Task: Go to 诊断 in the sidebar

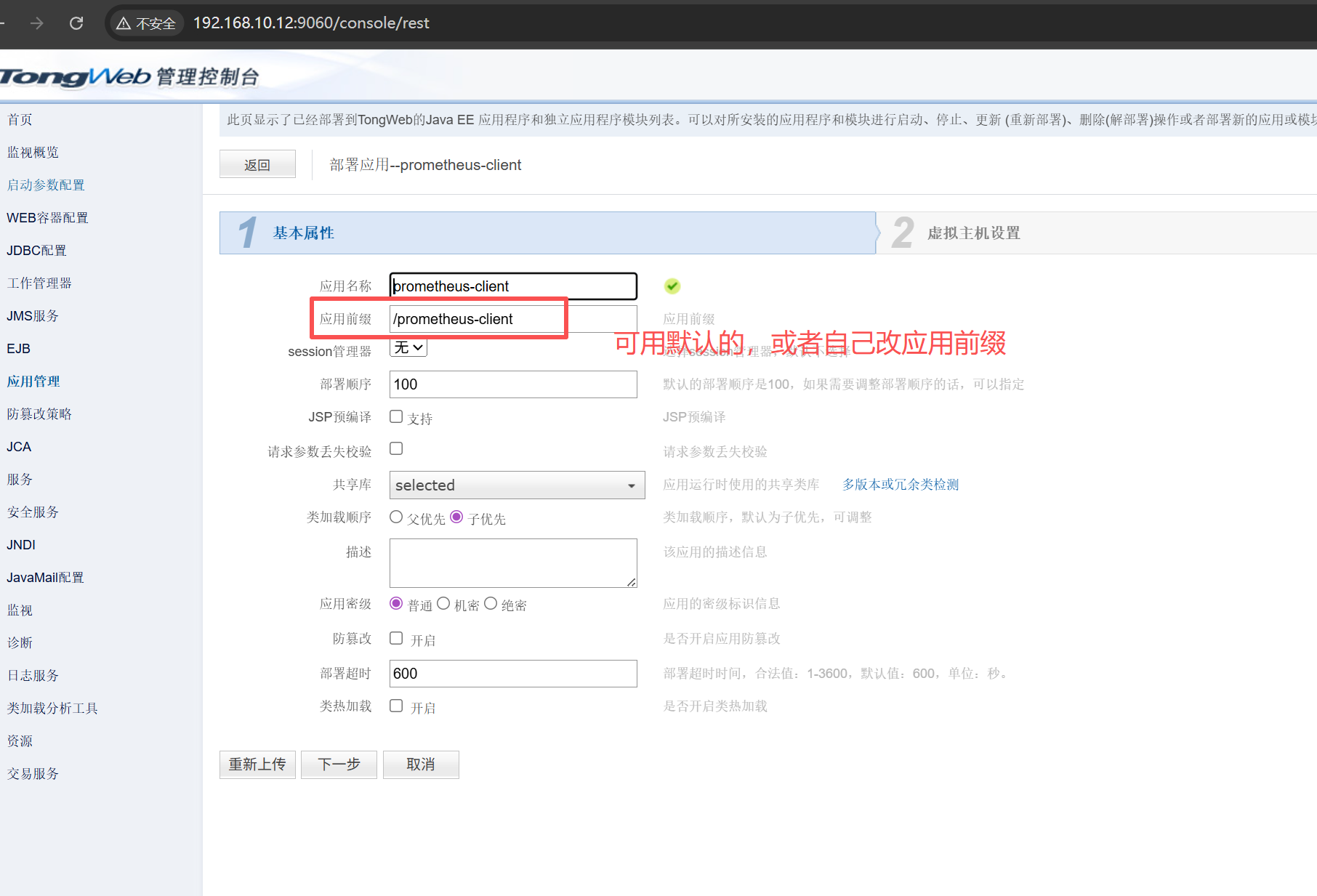Action: point(20,643)
